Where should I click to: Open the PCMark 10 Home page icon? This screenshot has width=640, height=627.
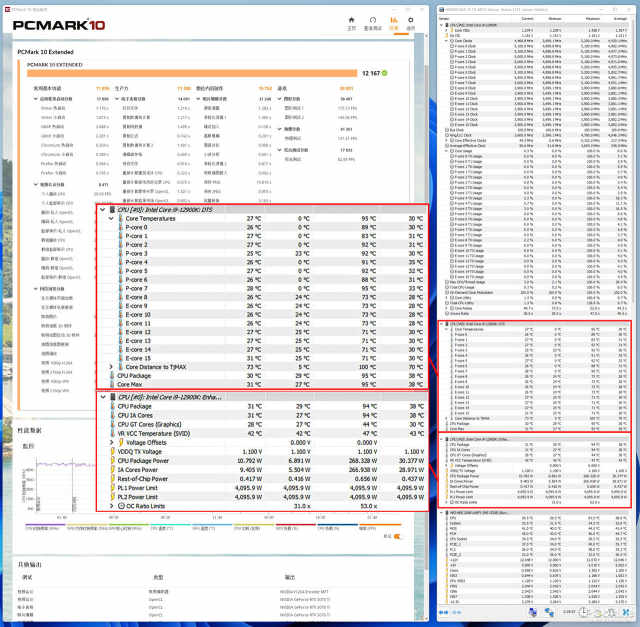(x=351, y=22)
